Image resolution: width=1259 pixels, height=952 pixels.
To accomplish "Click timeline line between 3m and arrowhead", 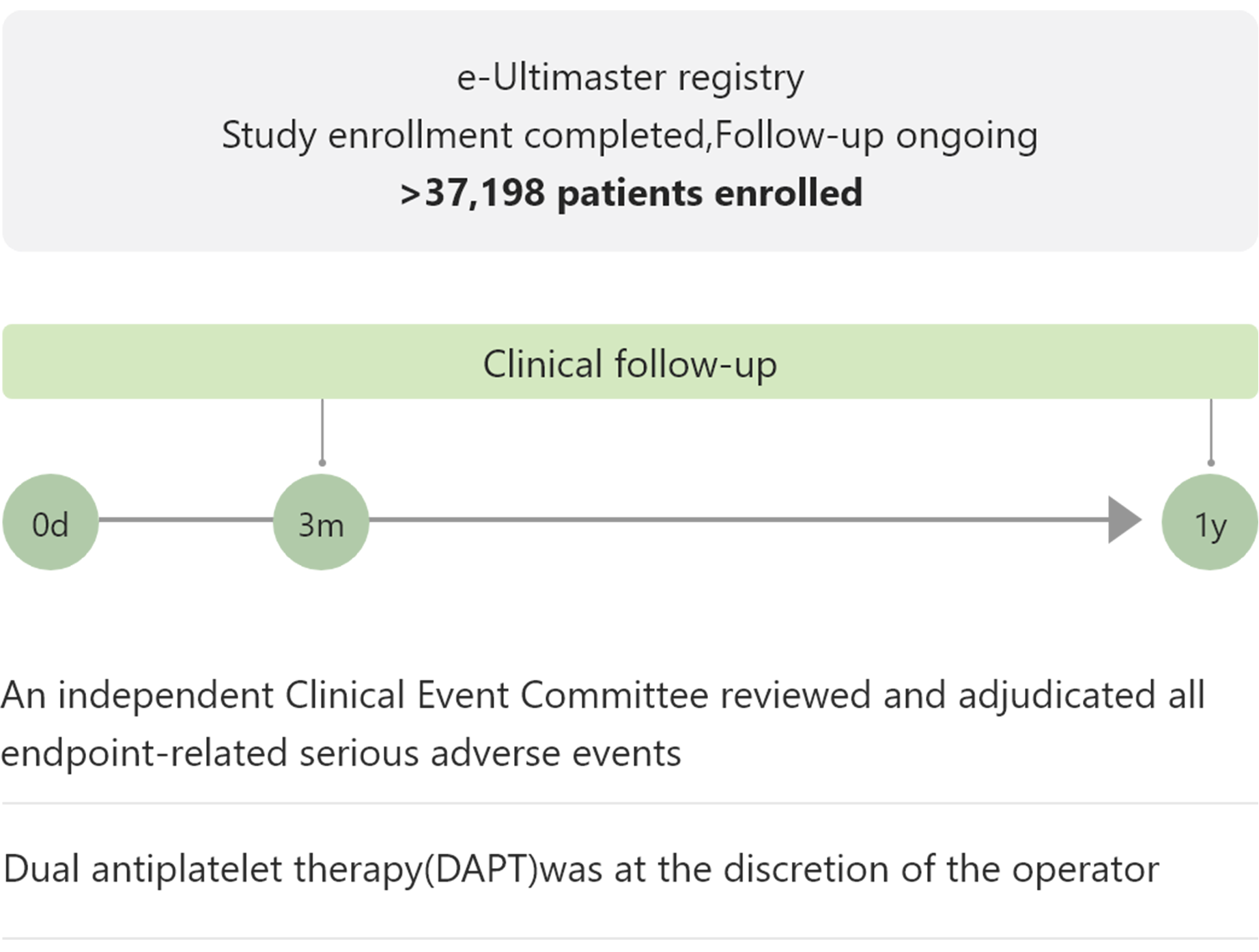I will point(739,520).
